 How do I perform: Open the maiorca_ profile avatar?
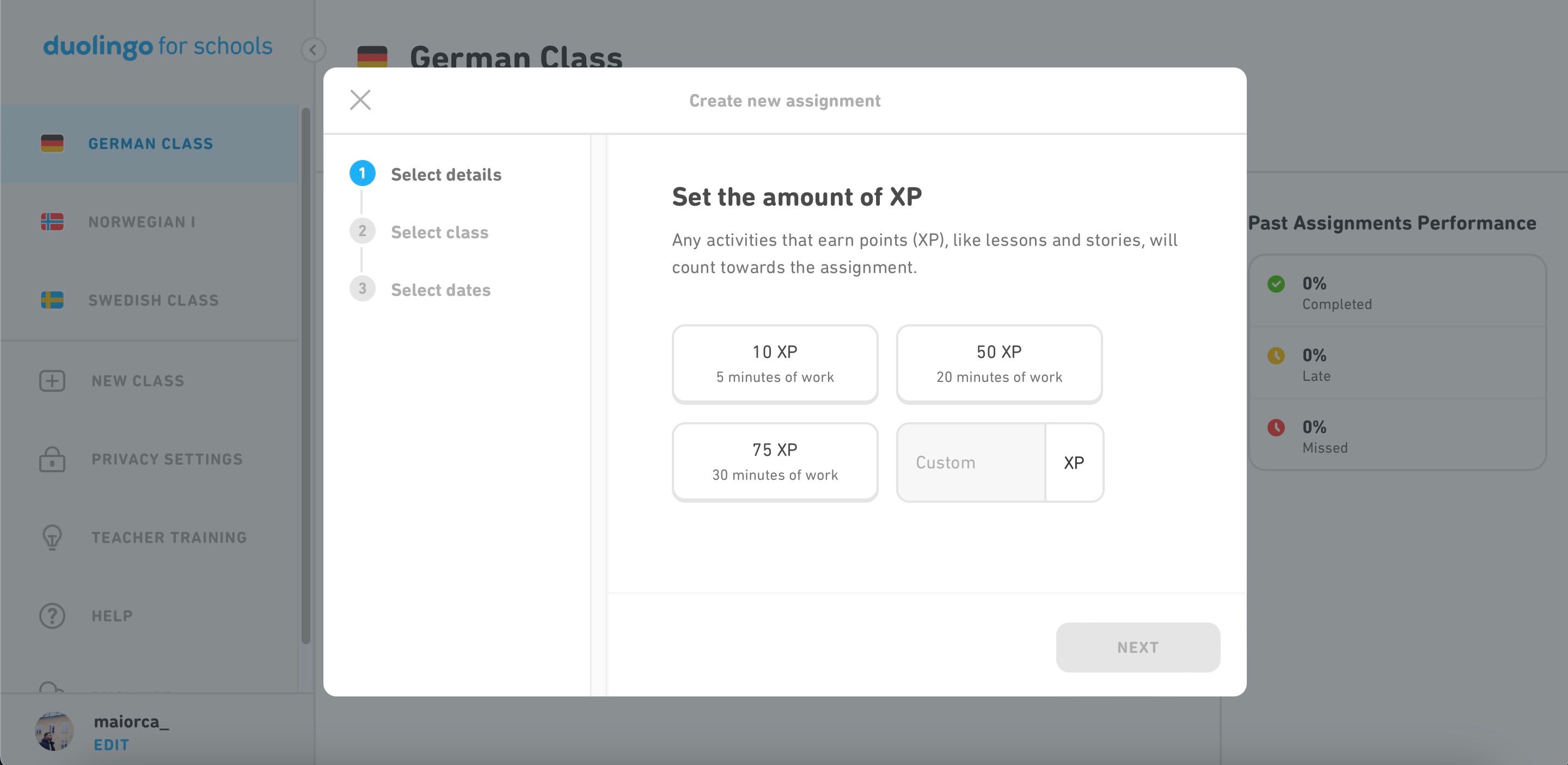[x=54, y=731]
